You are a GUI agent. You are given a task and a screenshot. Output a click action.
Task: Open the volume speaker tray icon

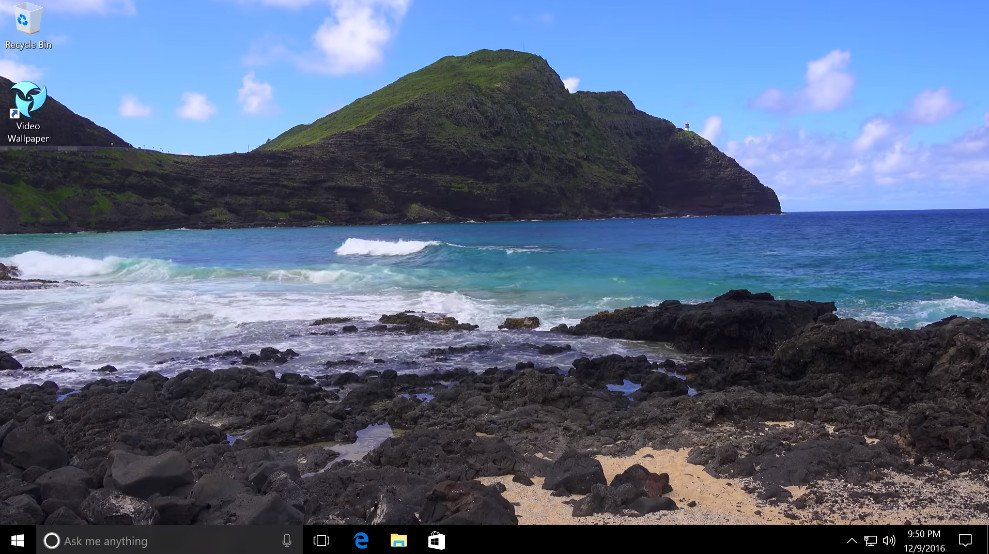pos(889,541)
